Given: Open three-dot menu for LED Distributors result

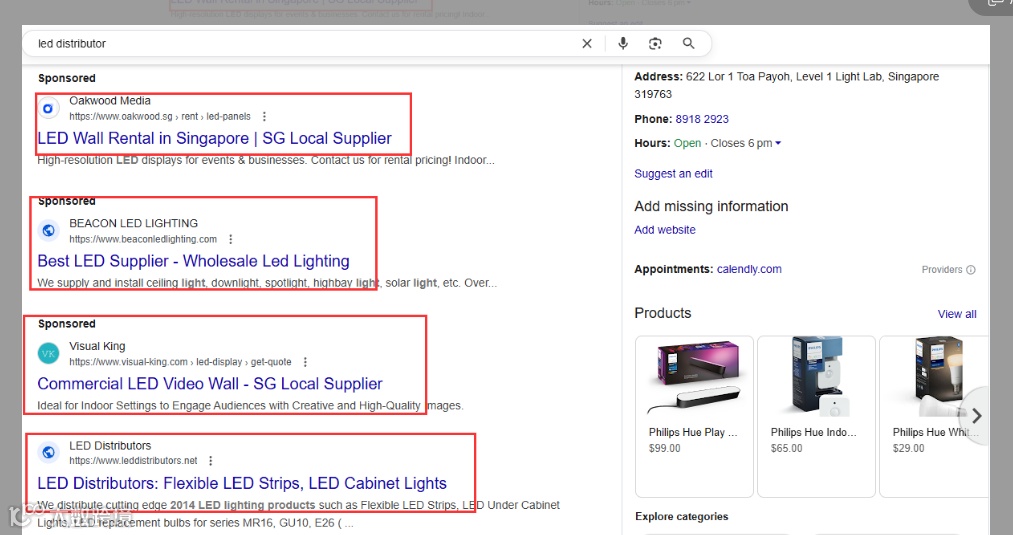Looking at the screenshot, I should [211, 461].
